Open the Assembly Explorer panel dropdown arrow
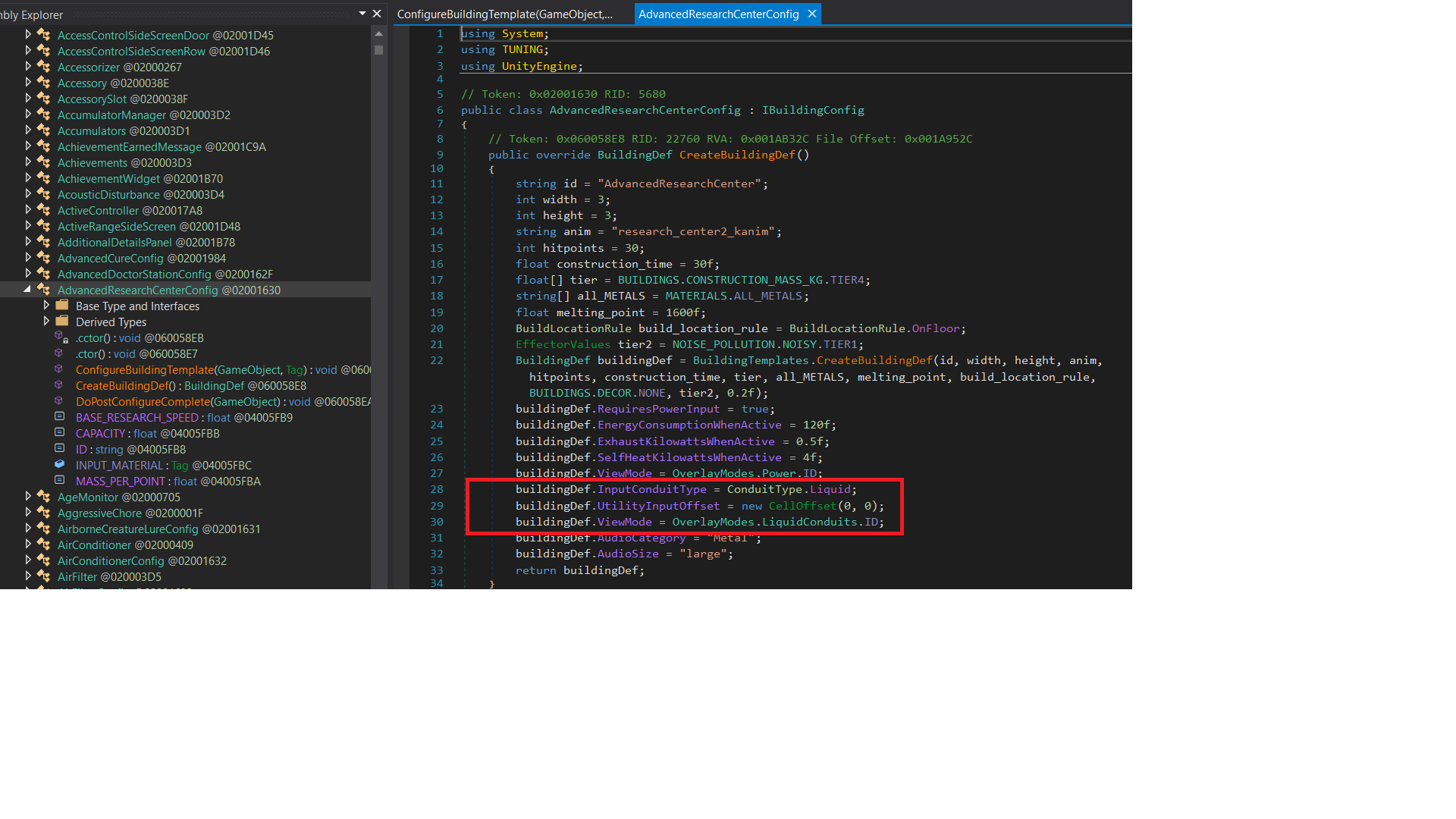 click(362, 14)
